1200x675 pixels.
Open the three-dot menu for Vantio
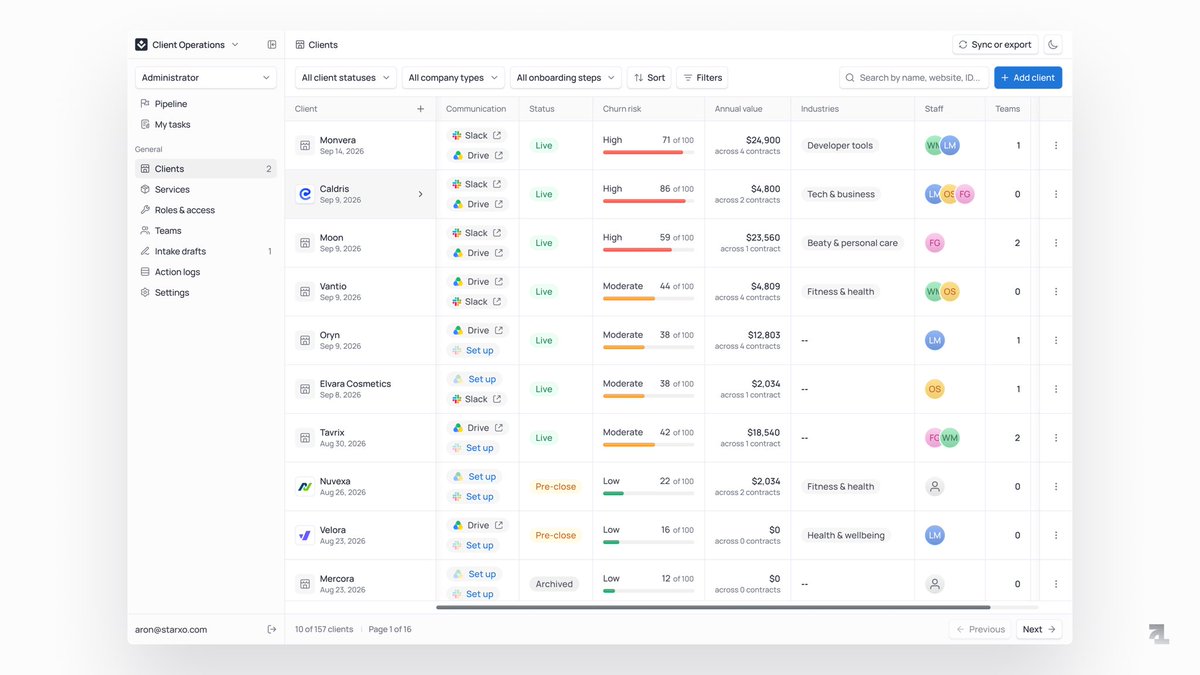click(1056, 292)
